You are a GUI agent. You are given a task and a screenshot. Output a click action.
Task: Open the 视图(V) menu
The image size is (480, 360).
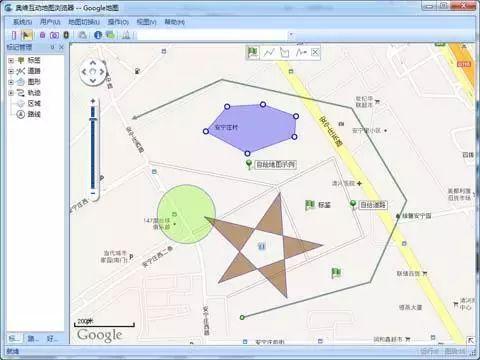[146, 22]
